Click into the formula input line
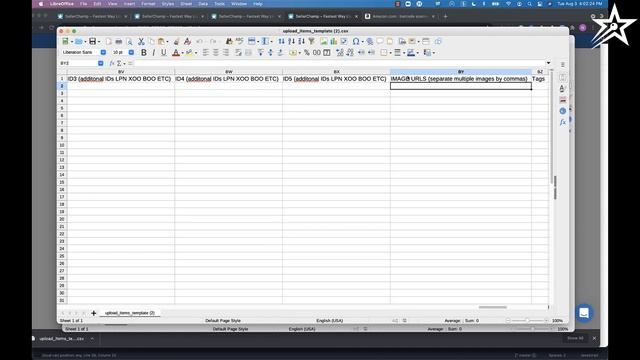The height and width of the screenshot is (360, 640). click(339, 63)
